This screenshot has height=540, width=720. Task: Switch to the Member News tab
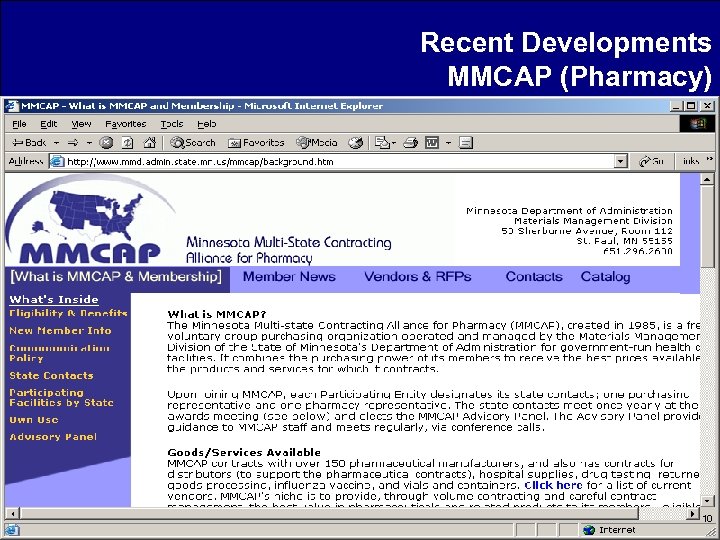point(289,276)
